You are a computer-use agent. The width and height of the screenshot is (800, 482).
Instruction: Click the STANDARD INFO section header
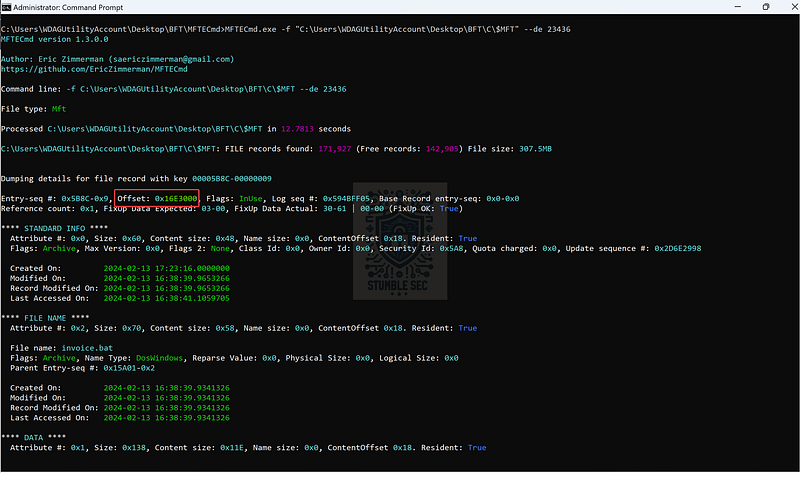(55, 229)
